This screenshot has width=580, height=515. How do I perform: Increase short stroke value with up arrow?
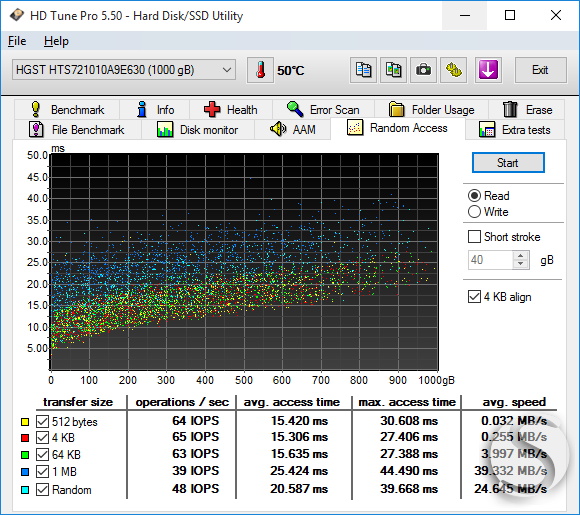[x=521, y=256]
